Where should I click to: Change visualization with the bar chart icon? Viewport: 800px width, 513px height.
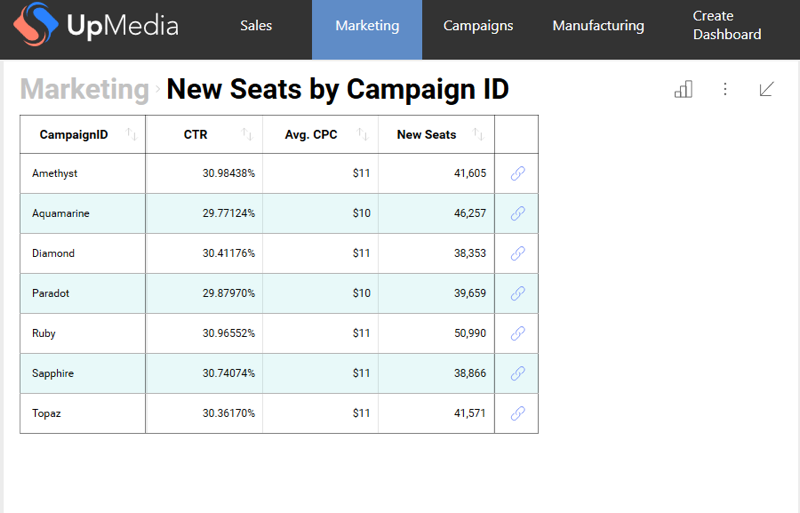(683, 89)
